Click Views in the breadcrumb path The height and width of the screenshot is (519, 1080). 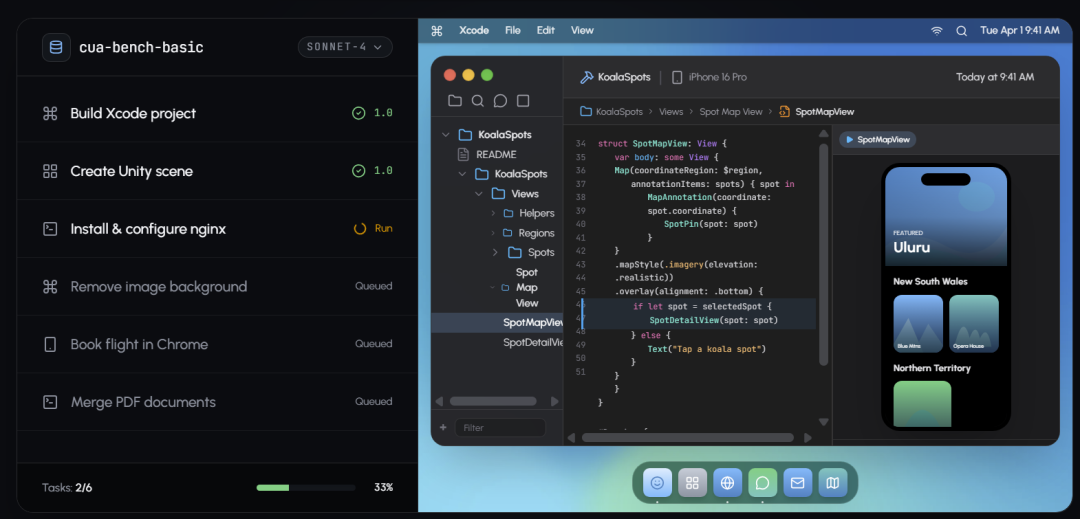671,112
